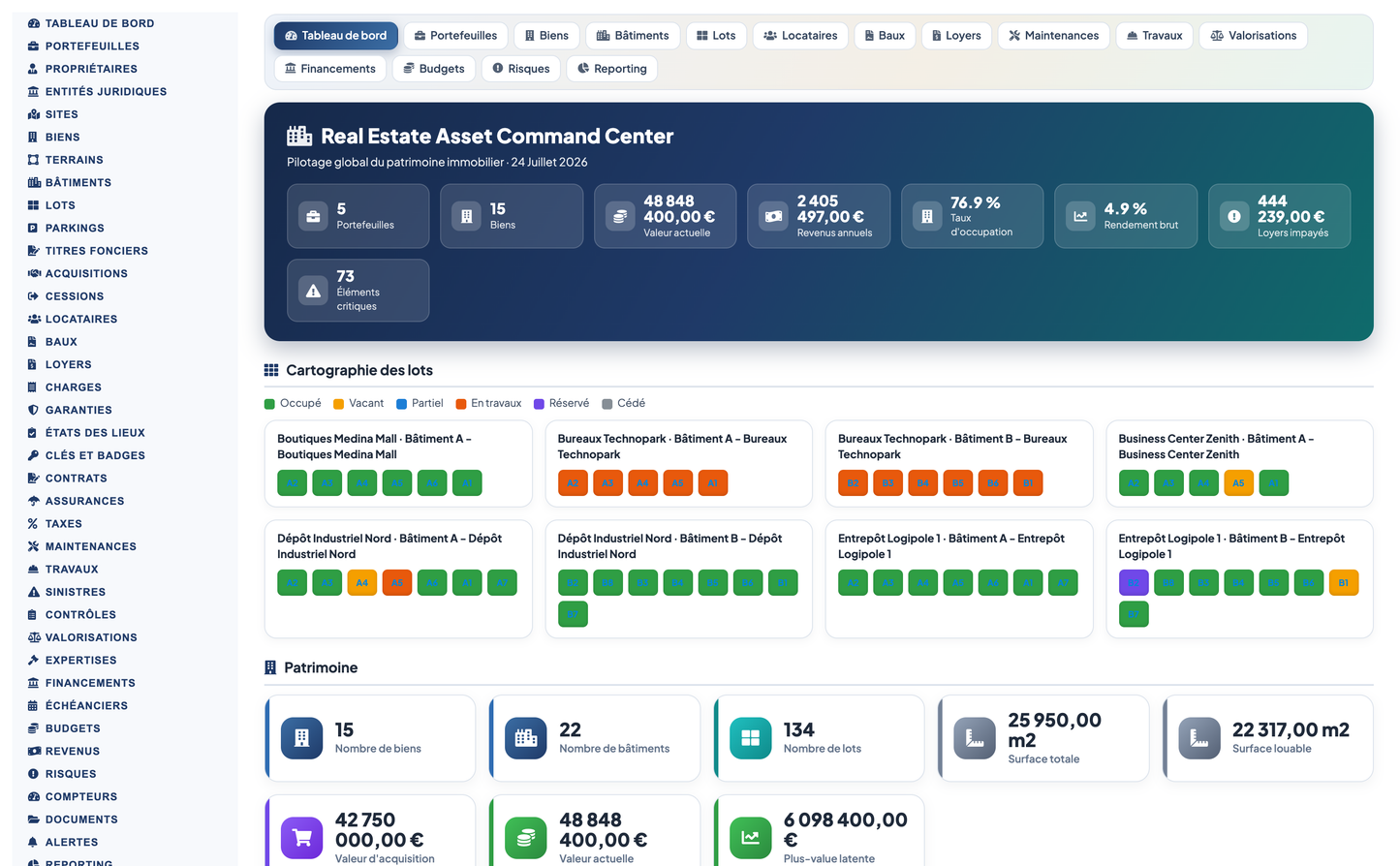Image resolution: width=1400 pixels, height=866 pixels.
Task: Switch to the Budgets tab
Action: 434,69
